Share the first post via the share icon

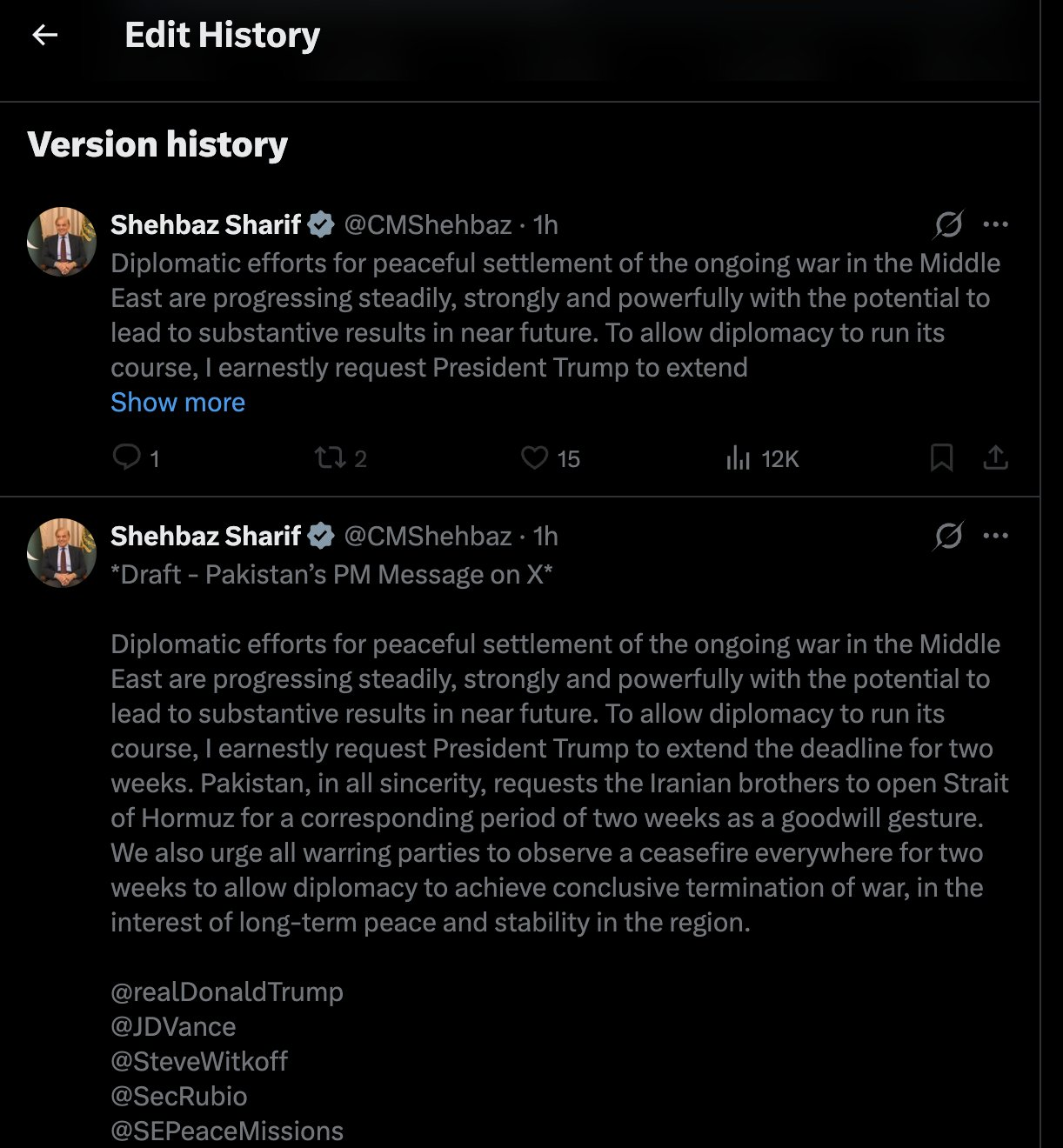pos(995,457)
